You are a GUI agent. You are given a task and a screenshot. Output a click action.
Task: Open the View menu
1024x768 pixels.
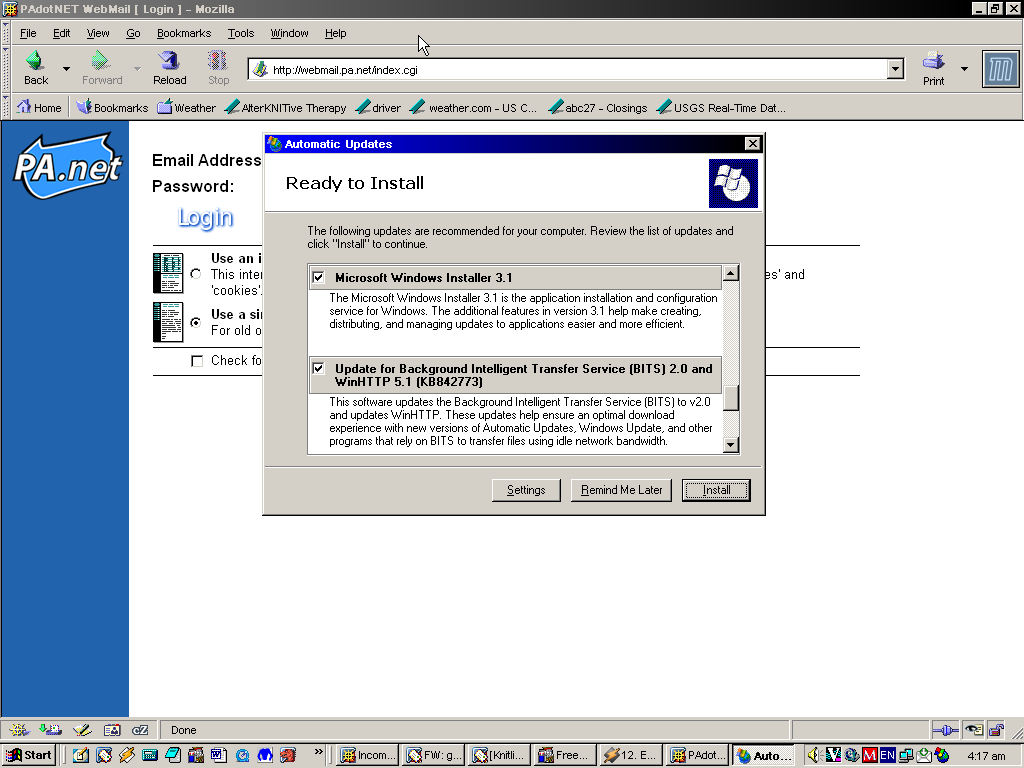[98, 33]
